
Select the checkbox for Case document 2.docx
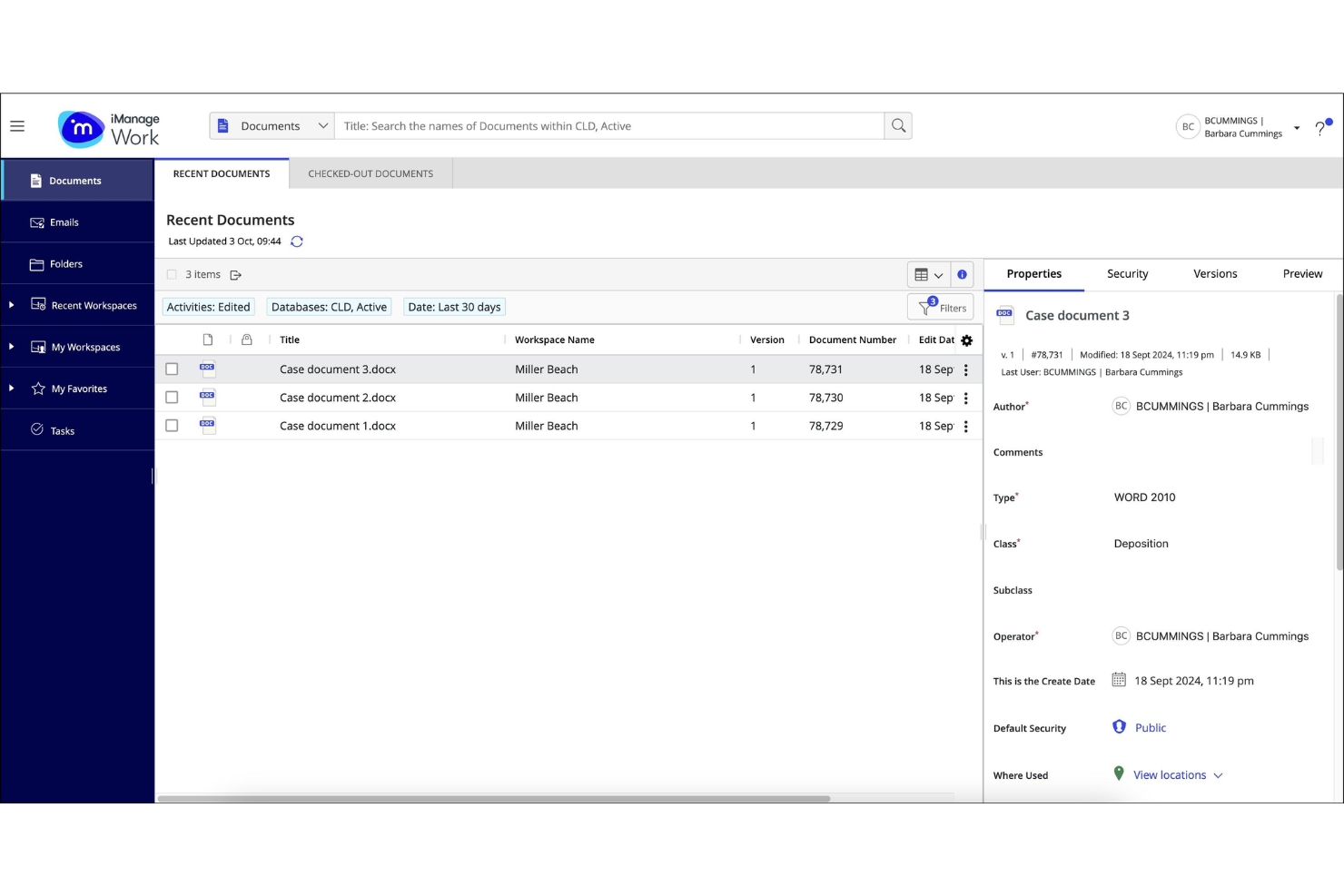click(x=172, y=398)
